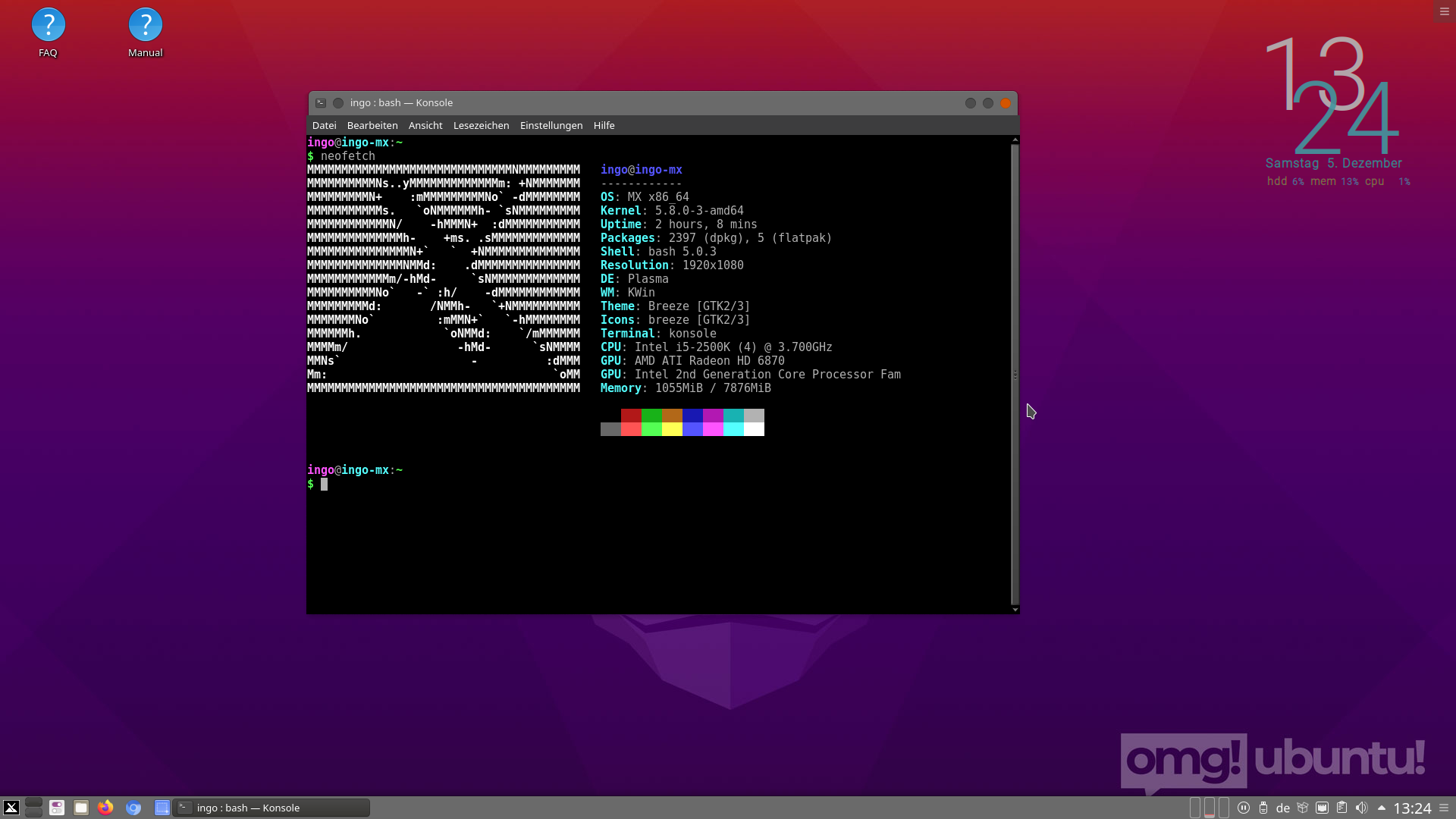Launch Firefox from the panel
The image size is (1456, 819).
(105, 808)
